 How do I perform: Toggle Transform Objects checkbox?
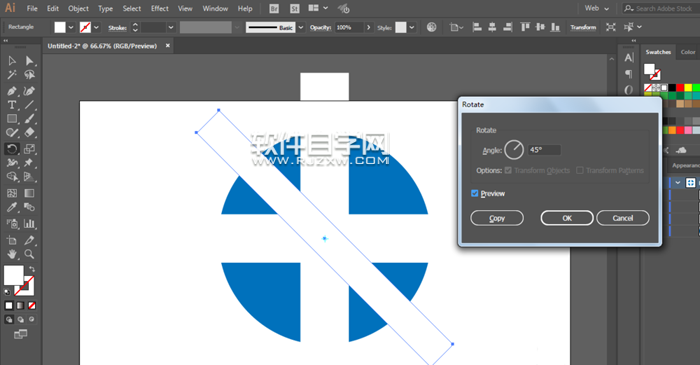(508, 170)
